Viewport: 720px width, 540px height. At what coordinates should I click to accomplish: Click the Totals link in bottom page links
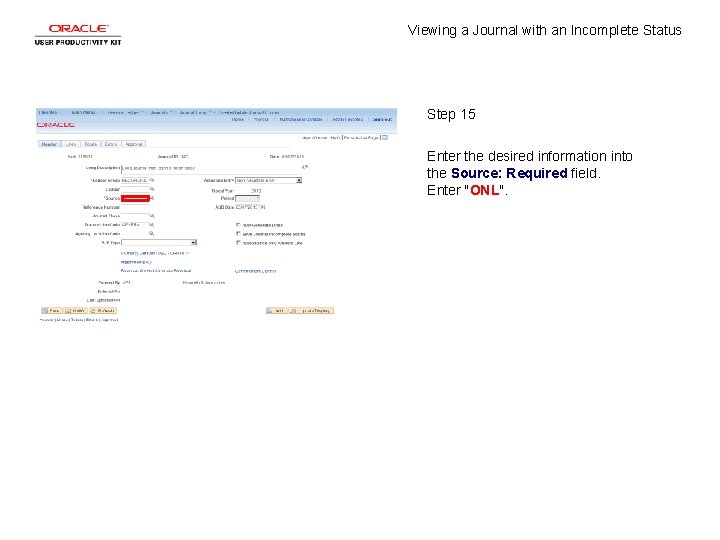point(77,320)
